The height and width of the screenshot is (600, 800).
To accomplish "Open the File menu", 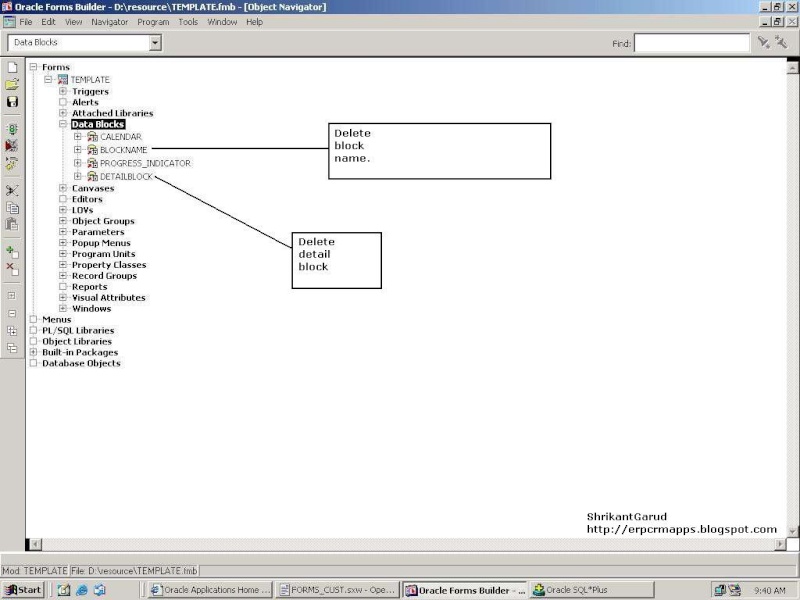I will (x=26, y=22).
